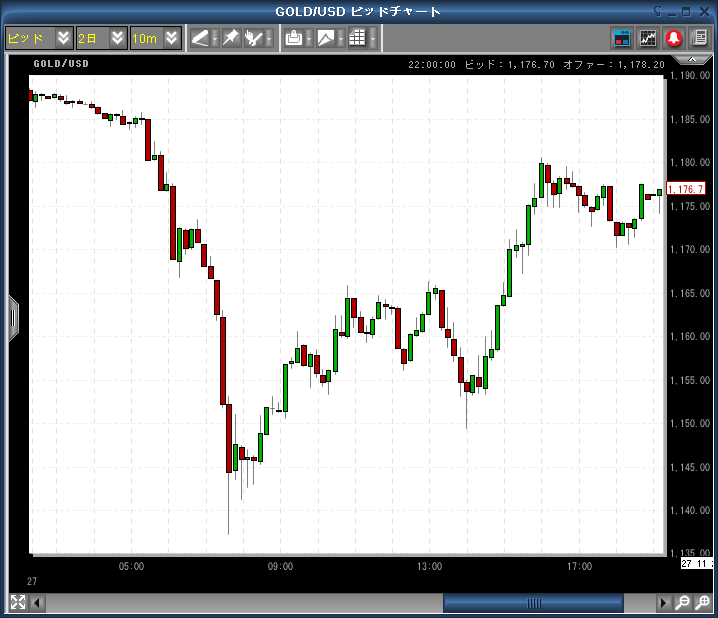Click the print chart icon
This screenshot has height=618, width=718.
pos(294,38)
